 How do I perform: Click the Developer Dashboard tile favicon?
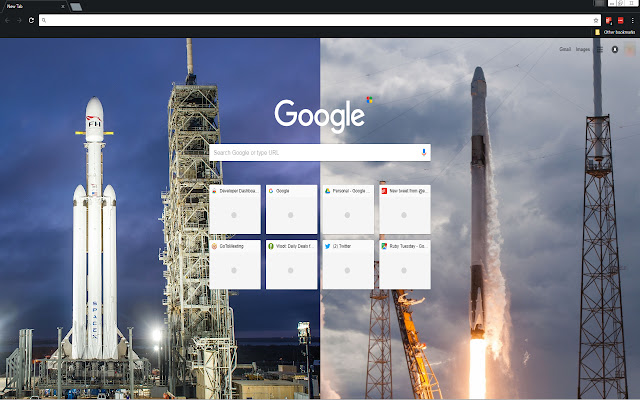214,191
